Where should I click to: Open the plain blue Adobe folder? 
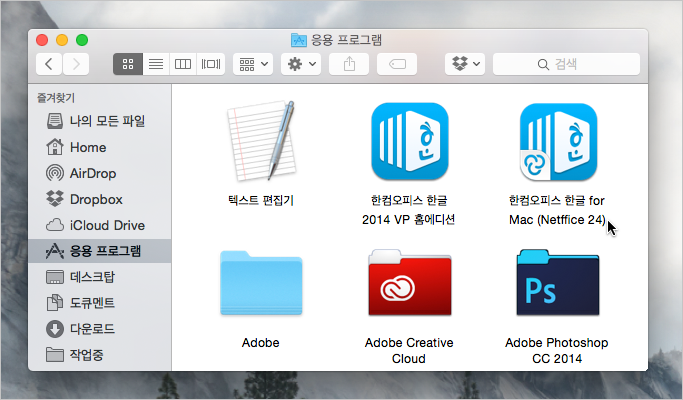coord(261,282)
